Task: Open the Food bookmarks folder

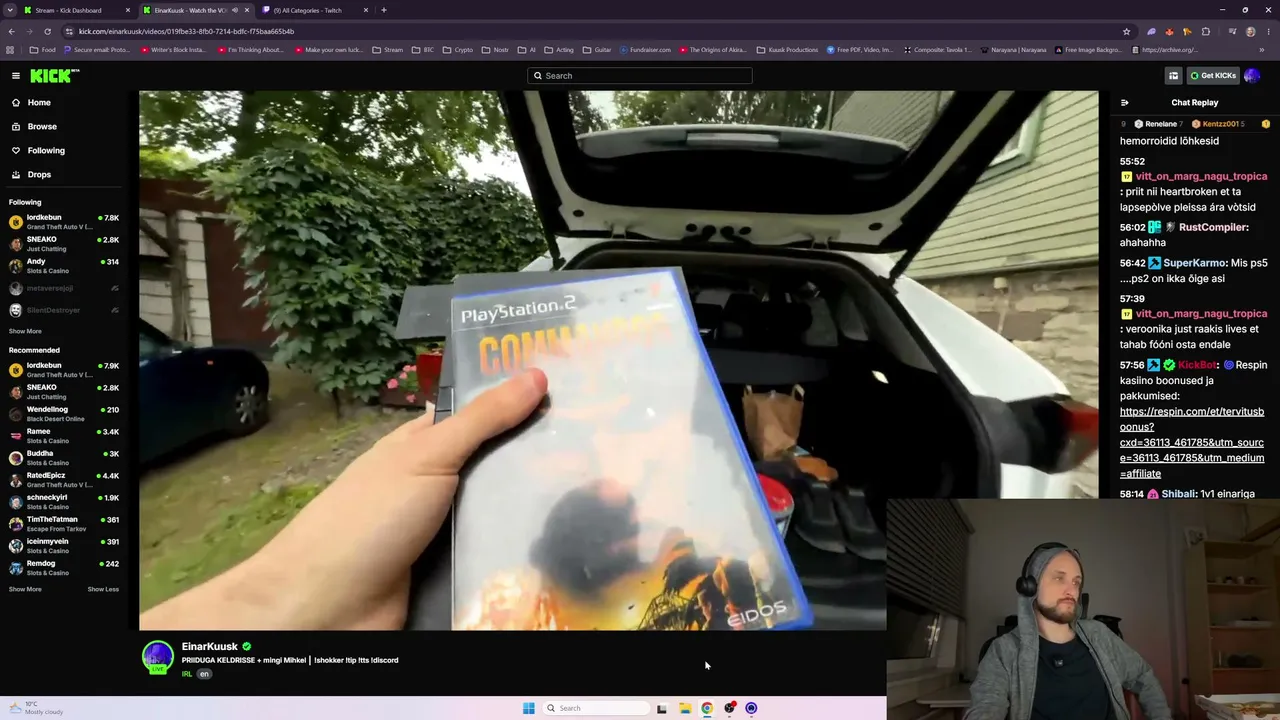Action: (x=43, y=50)
